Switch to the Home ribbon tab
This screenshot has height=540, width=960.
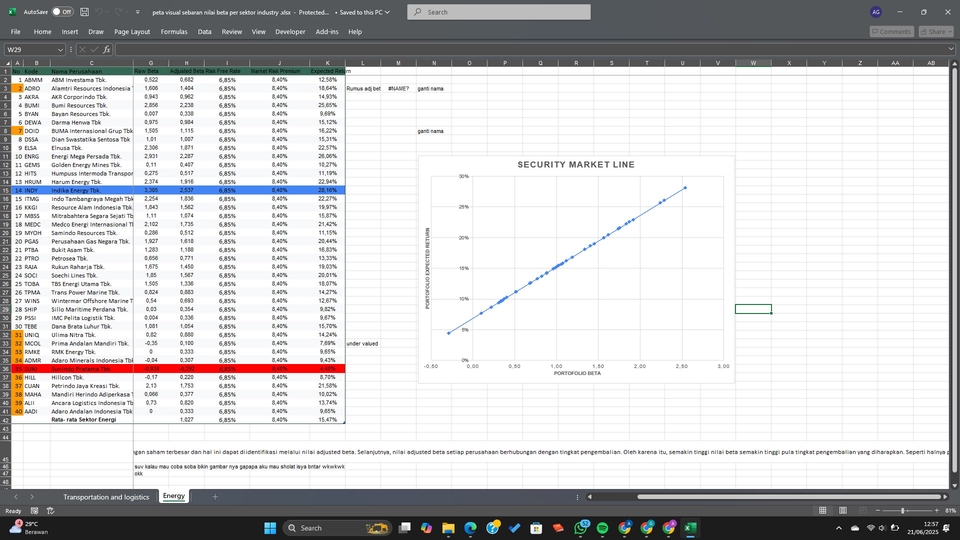coord(42,32)
